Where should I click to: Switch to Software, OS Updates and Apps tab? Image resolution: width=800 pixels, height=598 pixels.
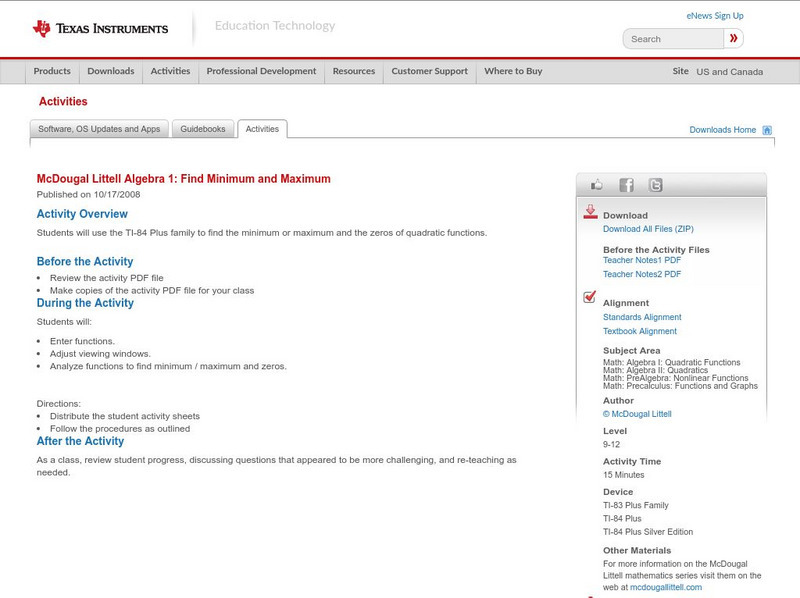click(99, 129)
